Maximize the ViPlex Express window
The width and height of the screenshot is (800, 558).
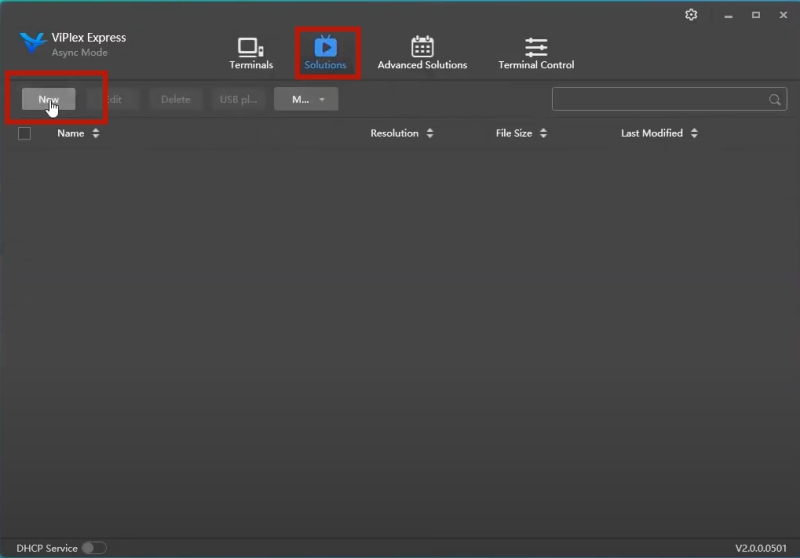(x=756, y=15)
